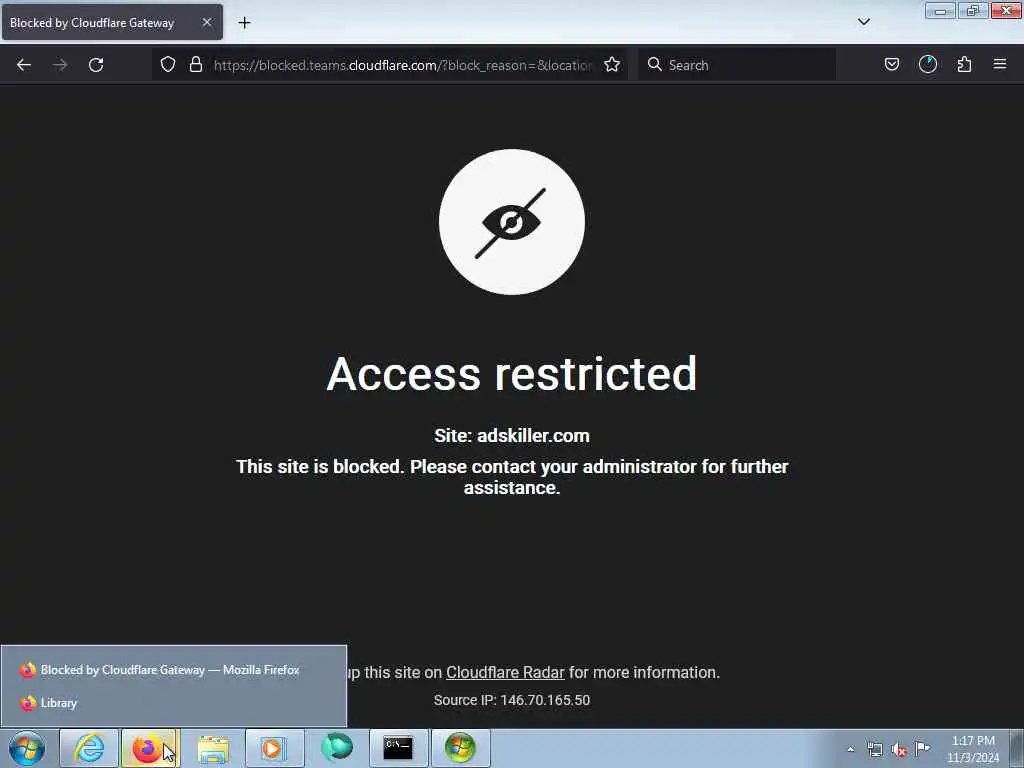Click the Firefox taskbar button

click(x=150, y=748)
